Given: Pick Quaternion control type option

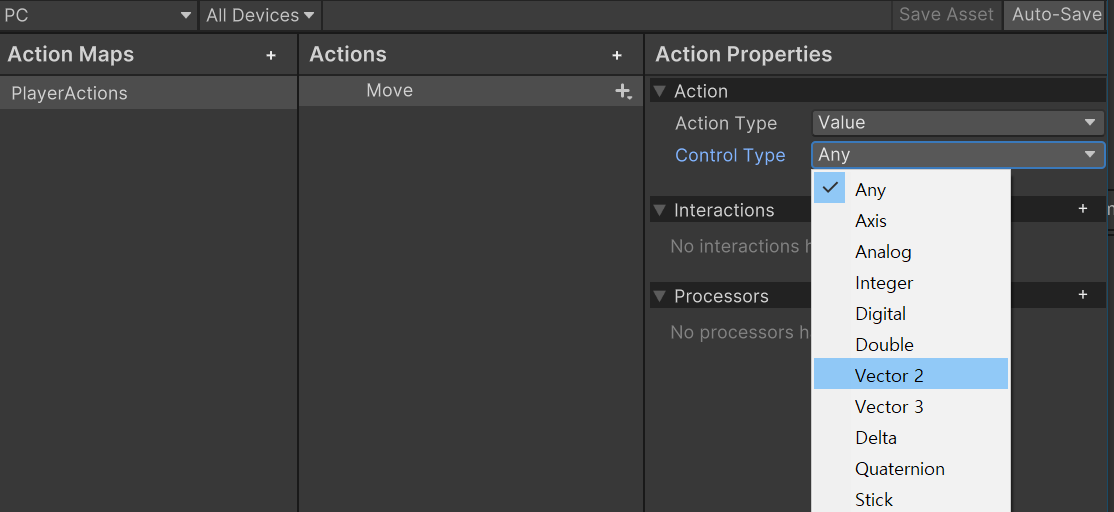Looking at the screenshot, I should pos(899,469).
